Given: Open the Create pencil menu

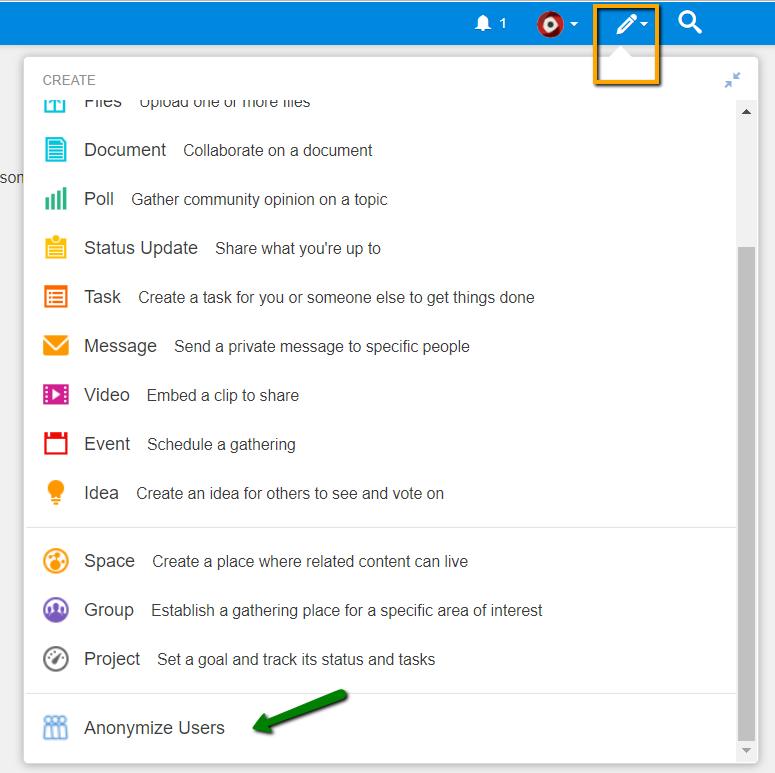Looking at the screenshot, I should (x=627, y=23).
